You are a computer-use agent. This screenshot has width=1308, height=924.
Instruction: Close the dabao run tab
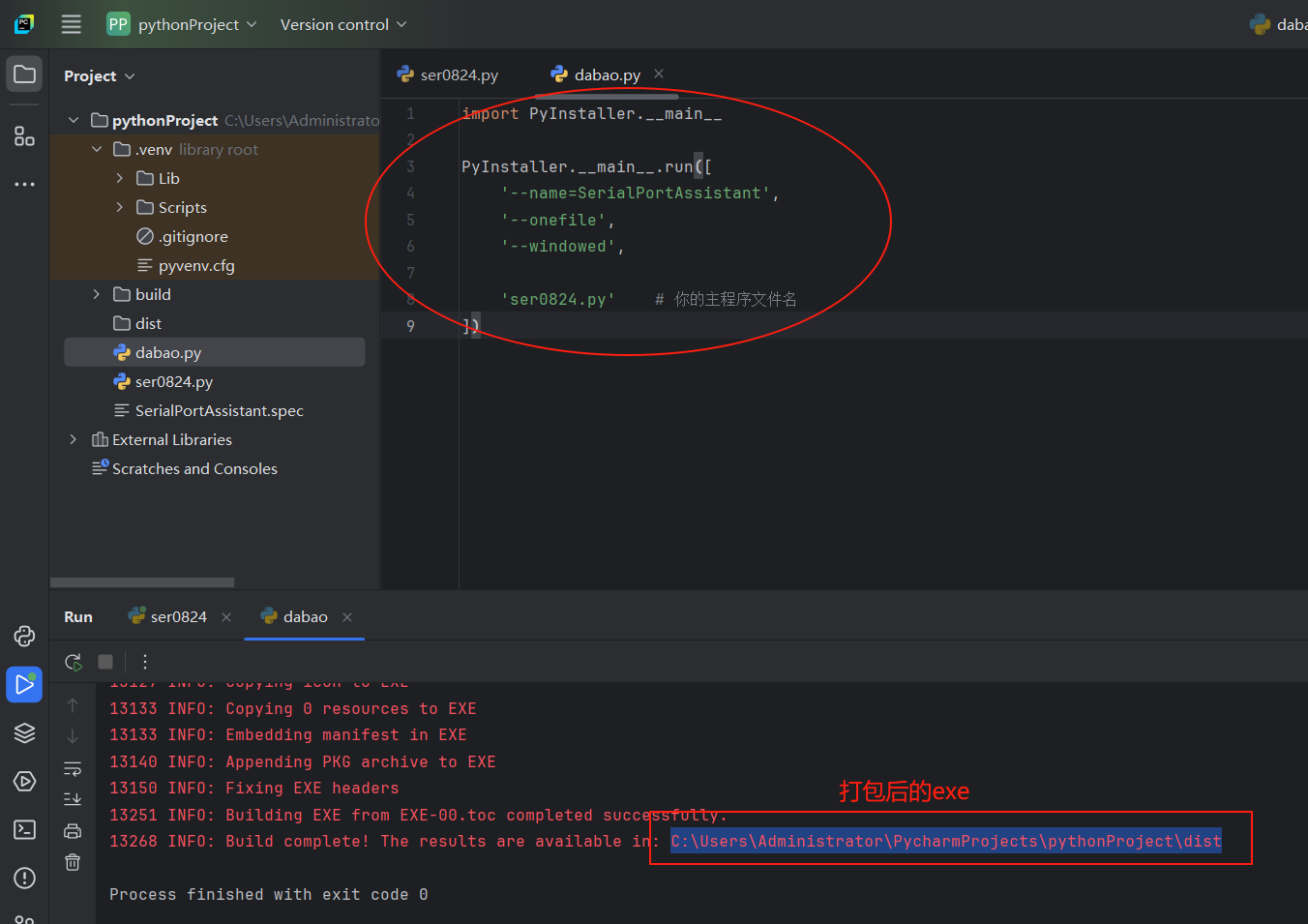click(x=347, y=617)
